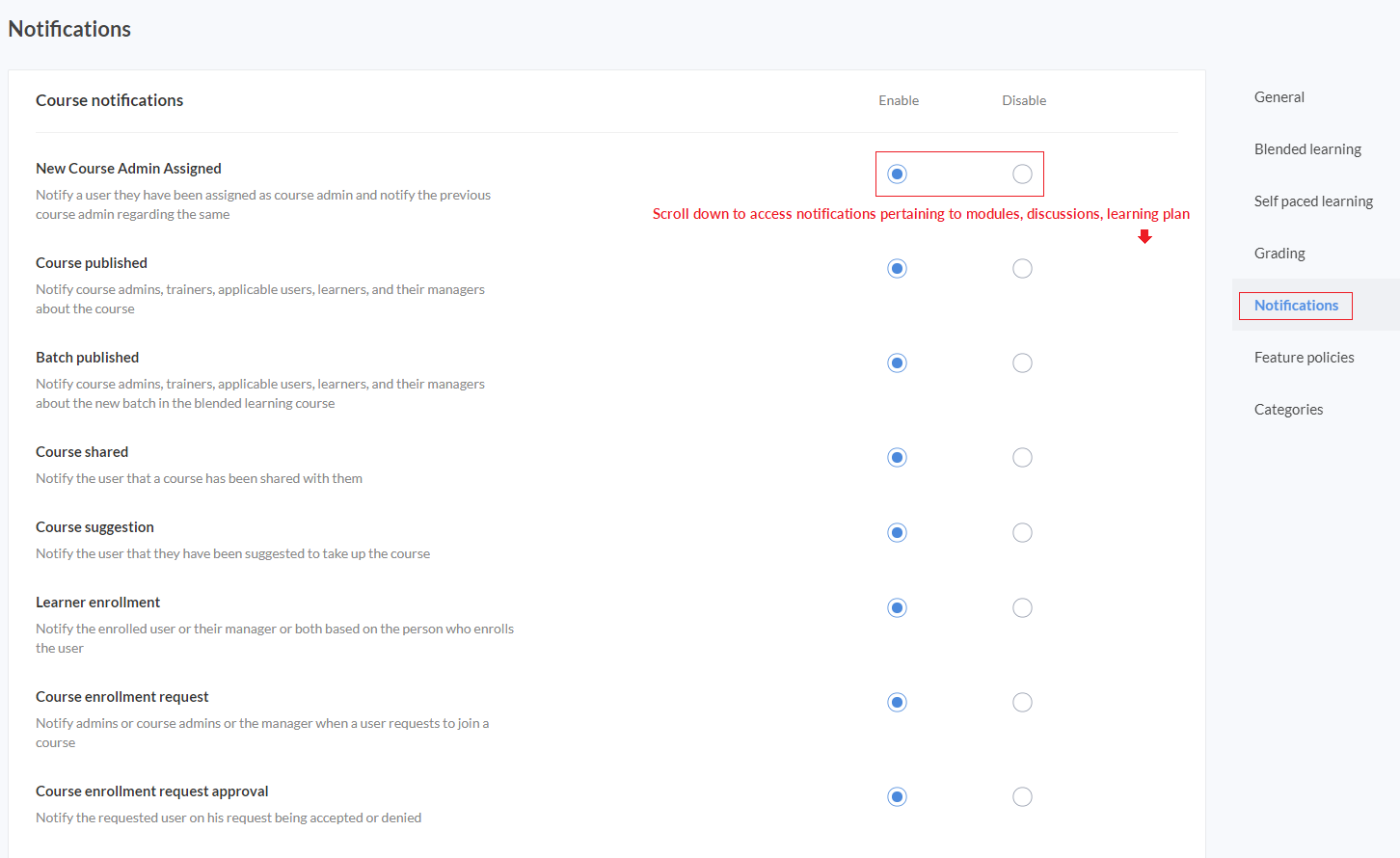The height and width of the screenshot is (858, 1400).
Task: Disable Course enrollment request approval notification
Action: pos(1022,797)
